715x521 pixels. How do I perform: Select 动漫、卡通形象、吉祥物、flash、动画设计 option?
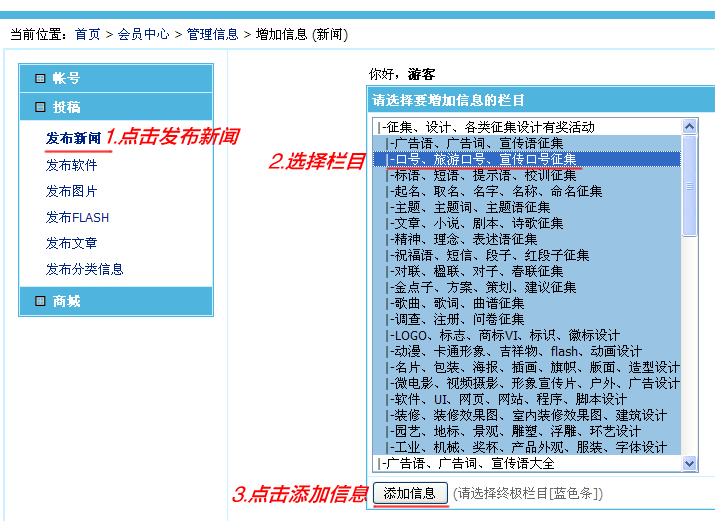tap(527, 351)
